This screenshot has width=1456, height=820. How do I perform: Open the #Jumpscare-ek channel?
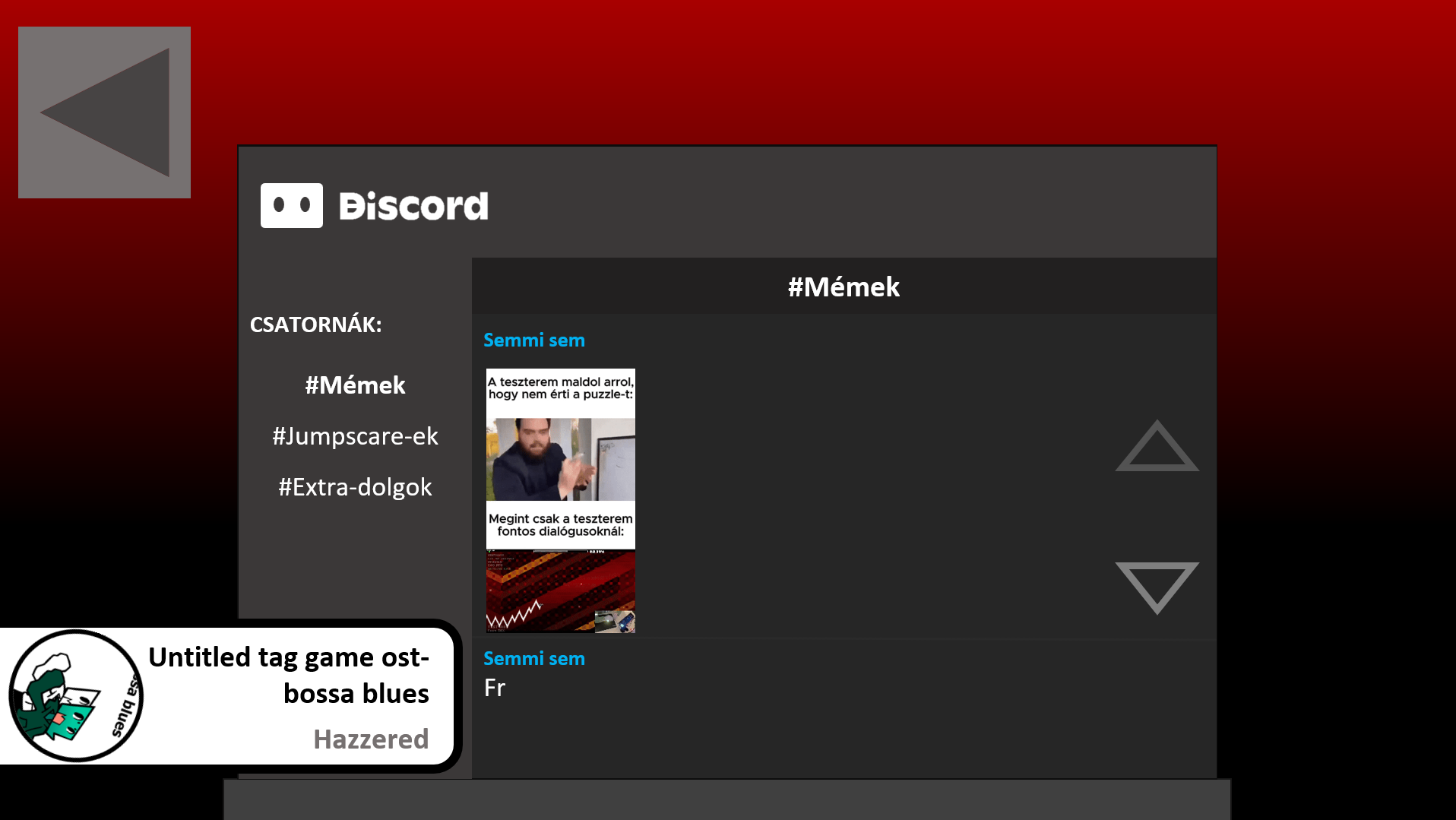click(x=355, y=436)
